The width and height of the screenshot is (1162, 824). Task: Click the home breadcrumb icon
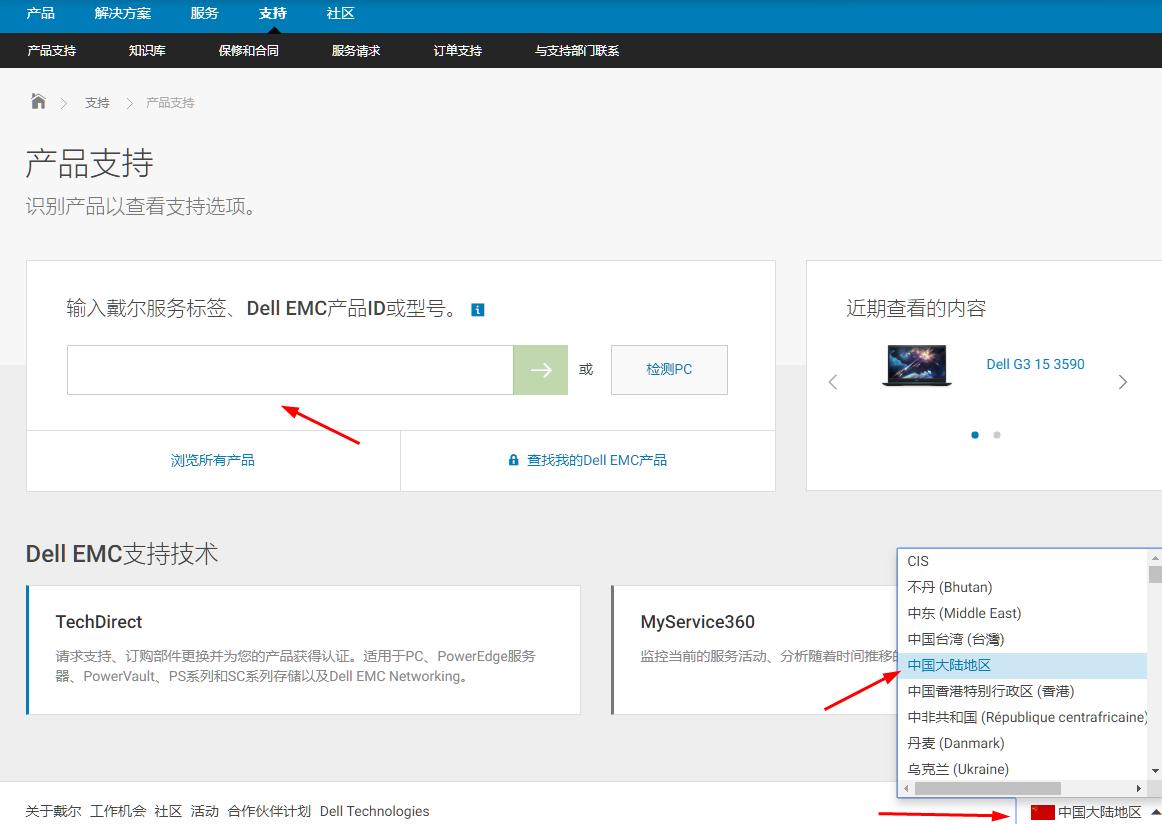coord(38,101)
